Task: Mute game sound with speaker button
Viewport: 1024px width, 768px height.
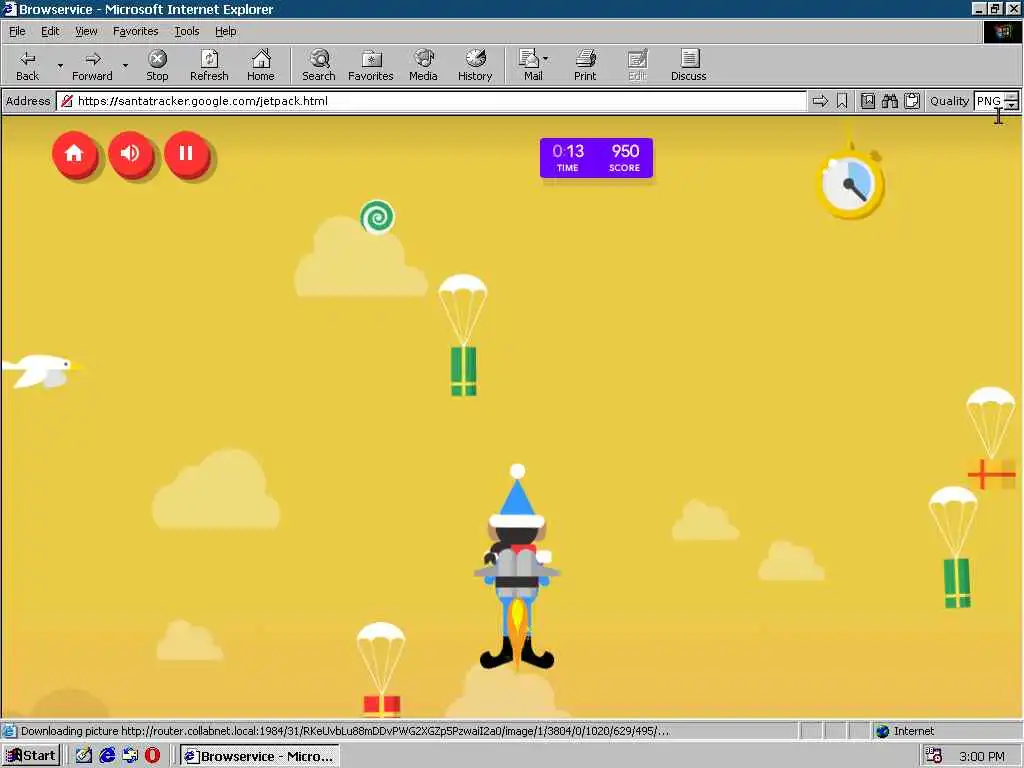Action: [131, 154]
